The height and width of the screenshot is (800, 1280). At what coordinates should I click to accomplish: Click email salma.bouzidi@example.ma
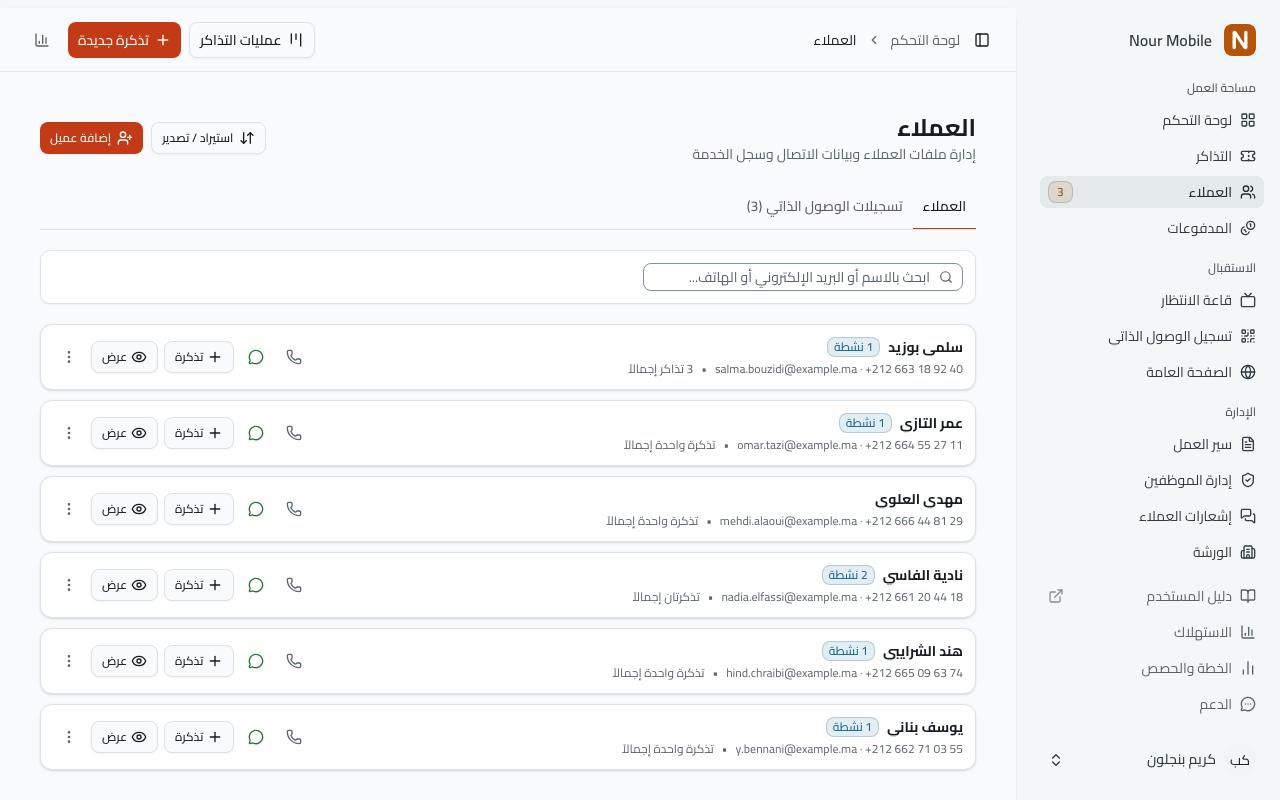coord(786,370)
